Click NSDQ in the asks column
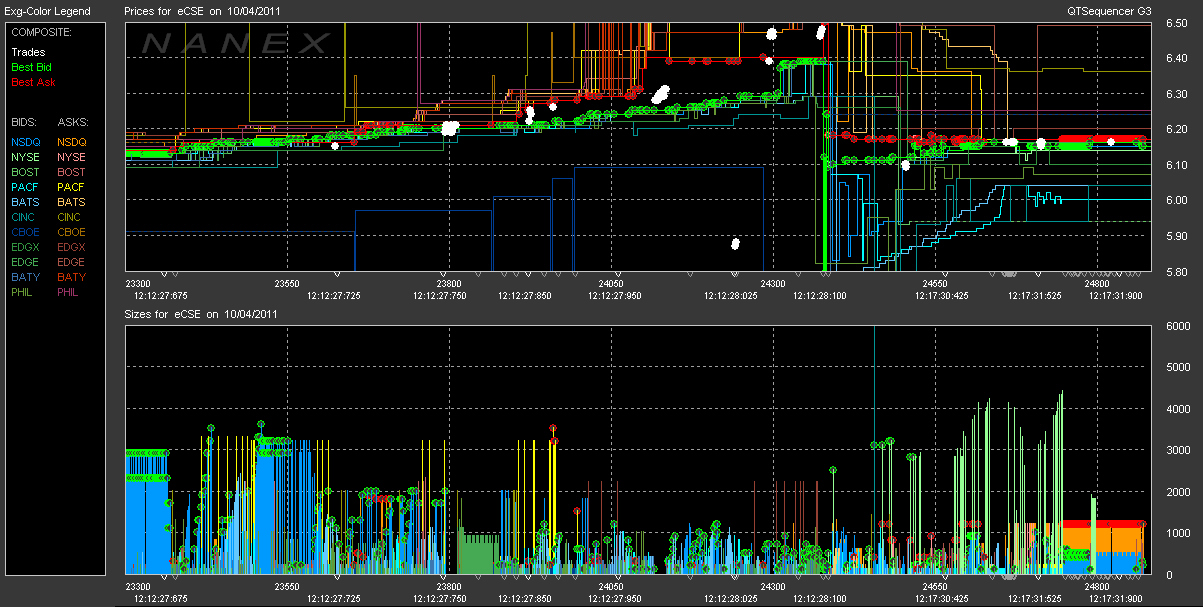 pos(72,142)
